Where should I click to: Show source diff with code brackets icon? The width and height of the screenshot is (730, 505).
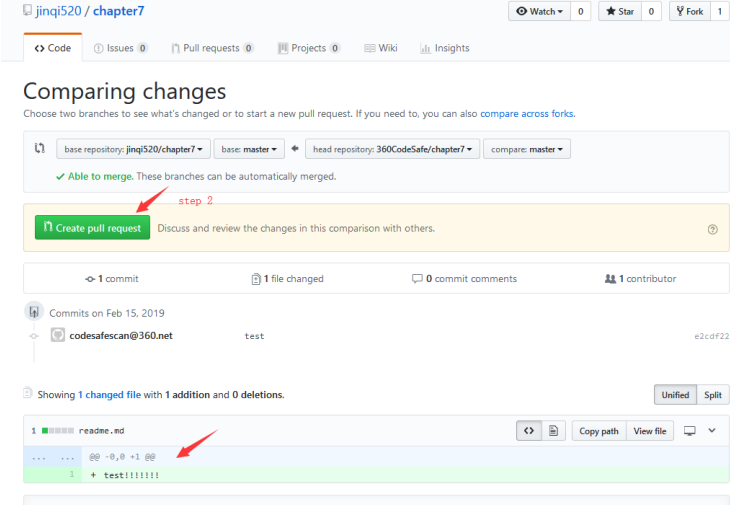click(x=529, y=431)
